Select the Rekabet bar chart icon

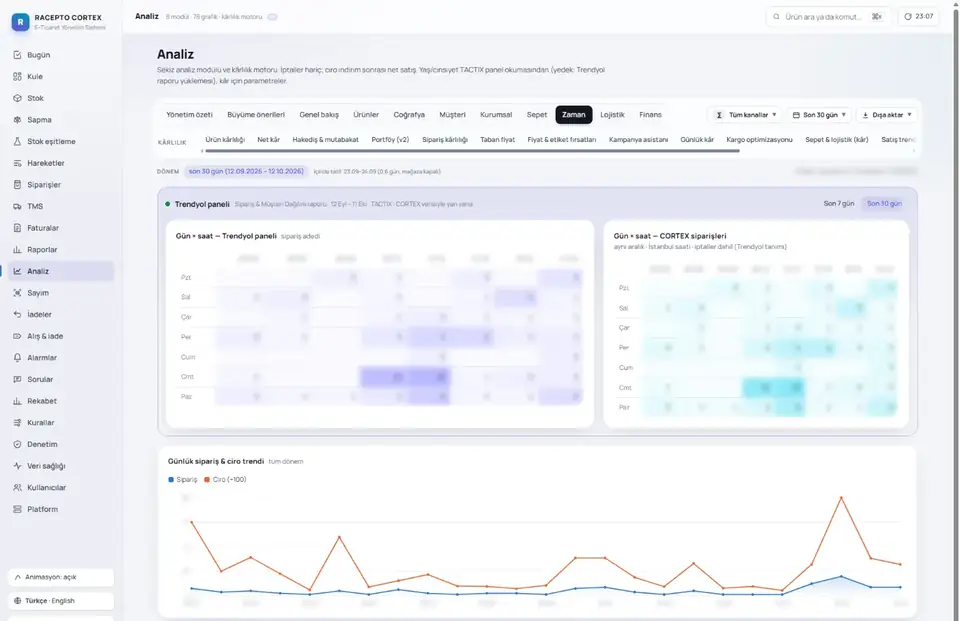(x=17, y=401)
